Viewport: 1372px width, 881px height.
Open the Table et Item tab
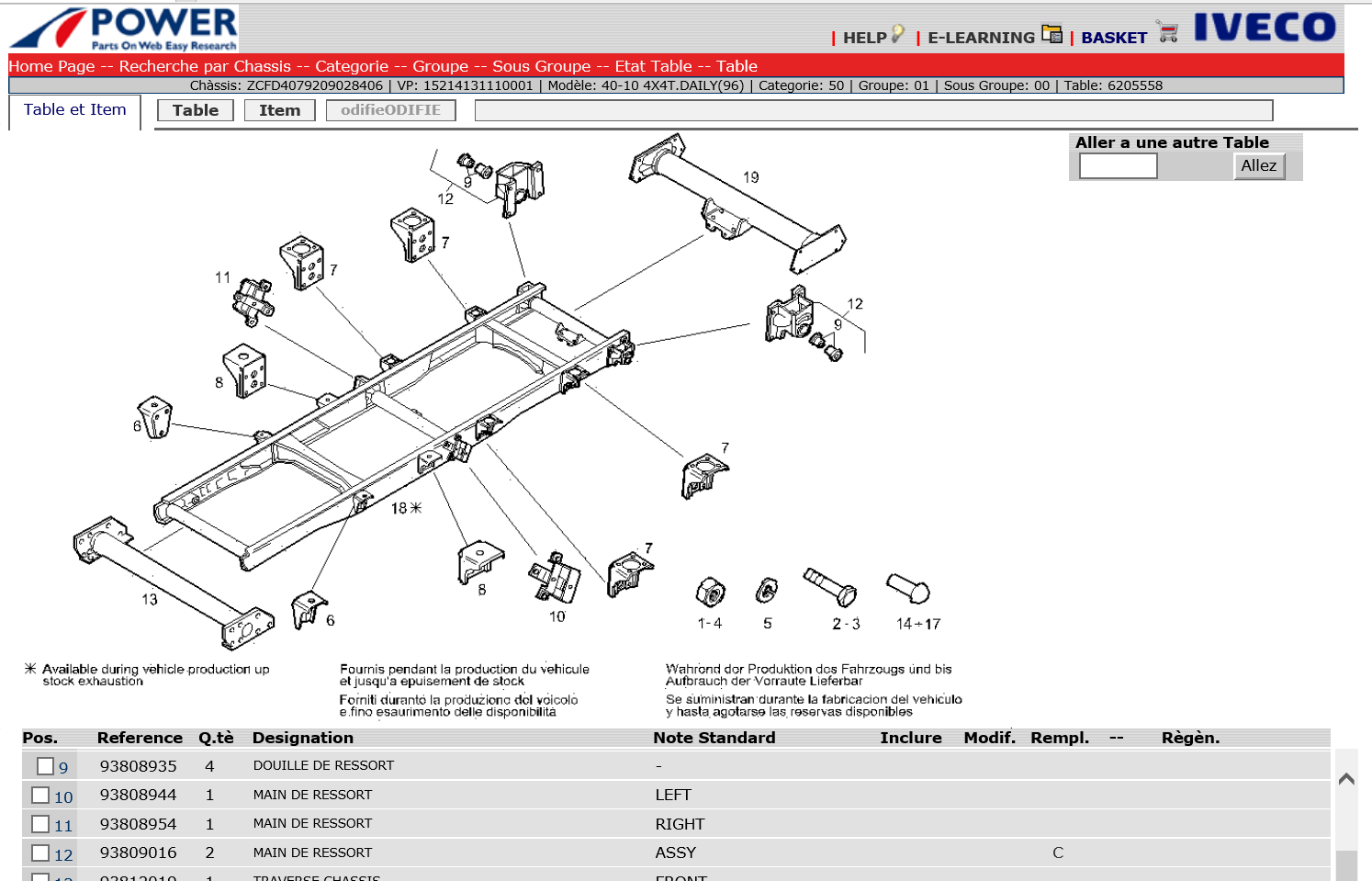coord(74,110)
